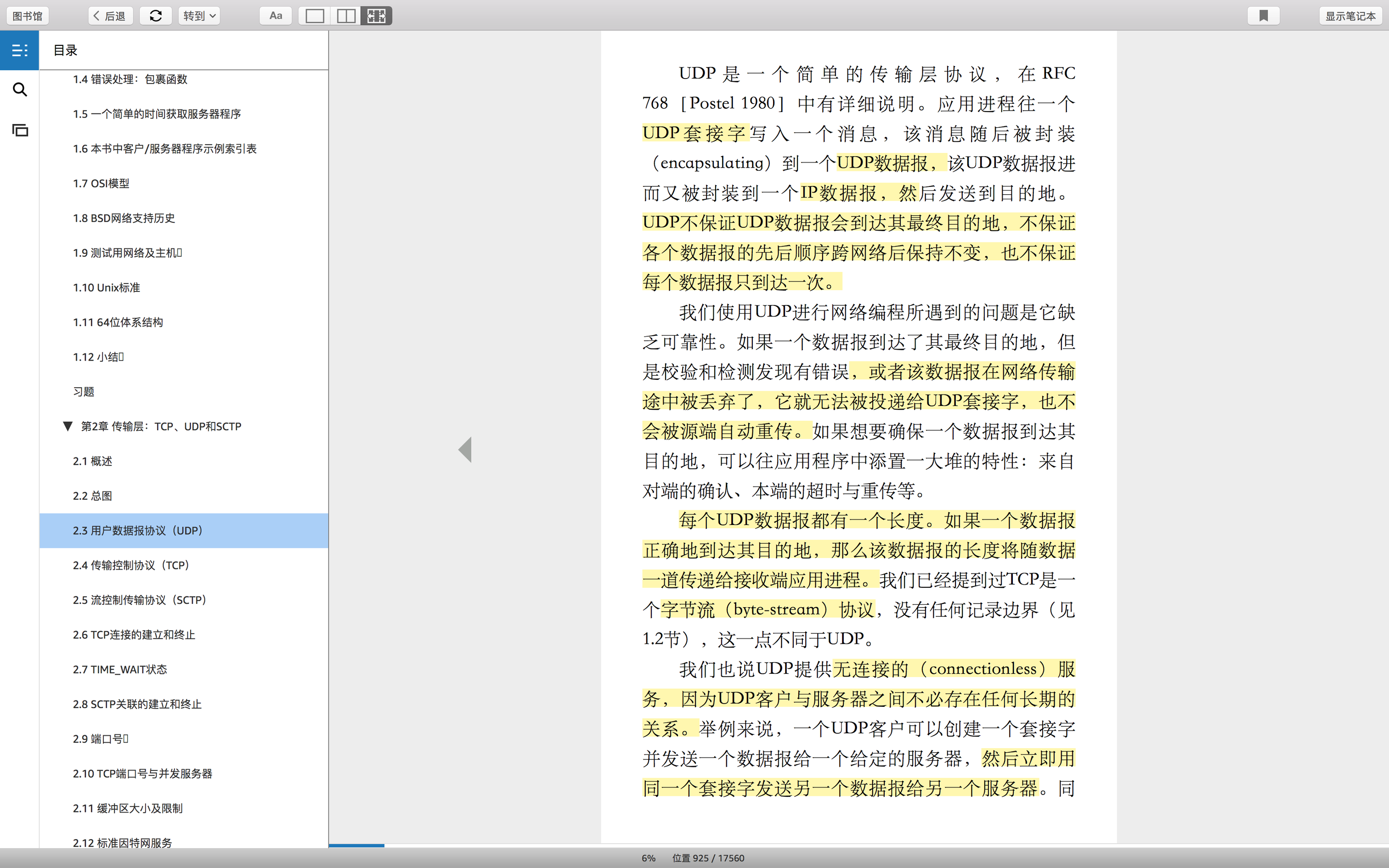Click the 显示笔记本 button
Screen dimensions: 1389x868
pyautogui.click(x=1350, y=16)
